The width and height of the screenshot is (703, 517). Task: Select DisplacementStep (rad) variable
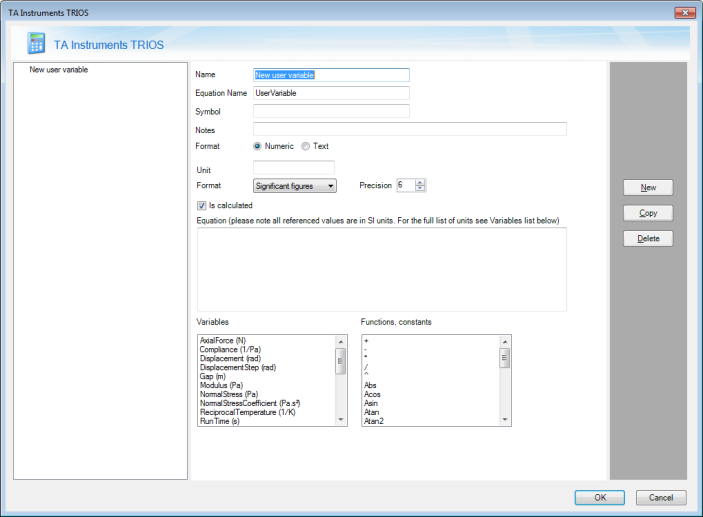[238, 367]
